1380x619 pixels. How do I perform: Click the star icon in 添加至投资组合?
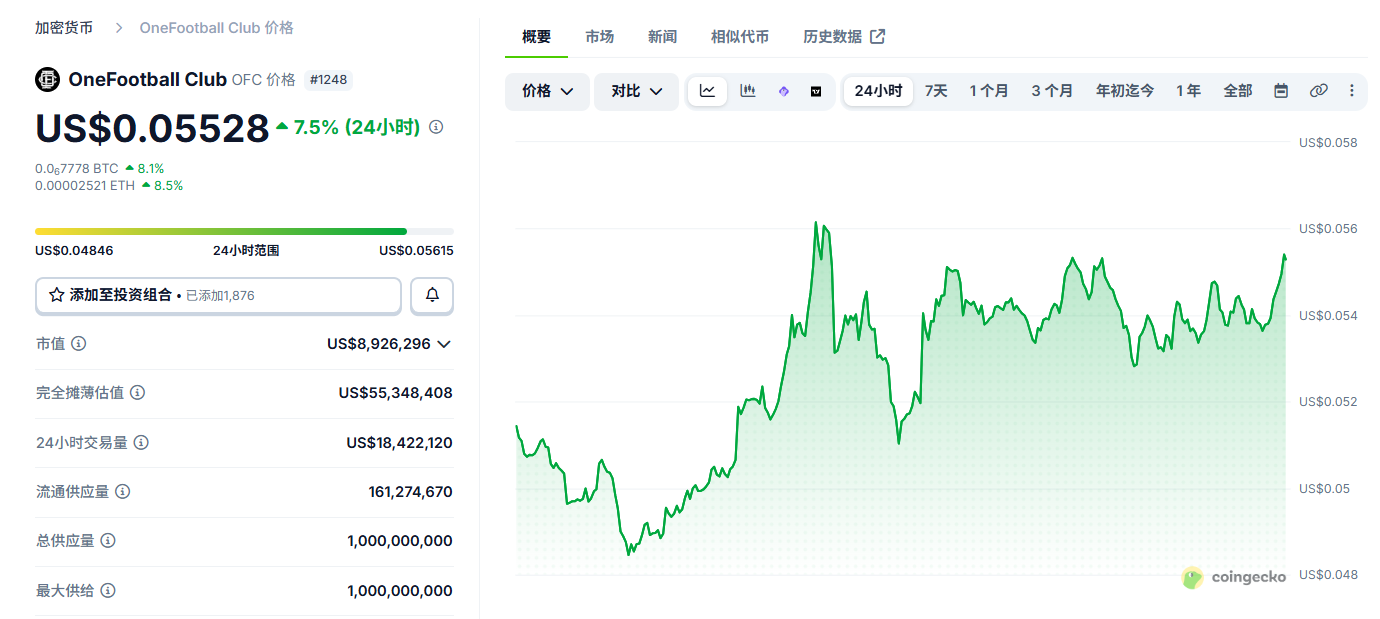coord(57,295)
